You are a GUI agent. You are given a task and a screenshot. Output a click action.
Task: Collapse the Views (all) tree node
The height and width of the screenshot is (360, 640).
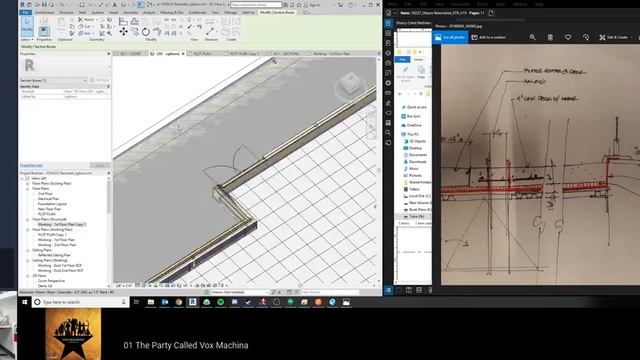coord(22,178)
